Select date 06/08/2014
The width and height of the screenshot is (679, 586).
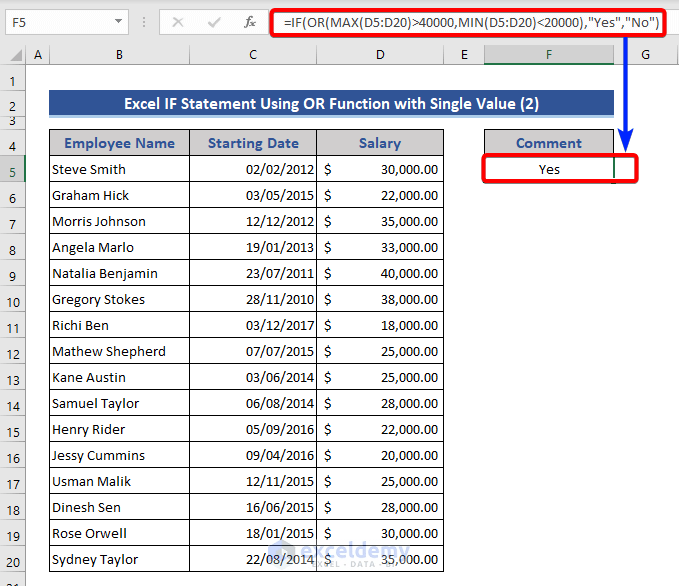point(253,403)
